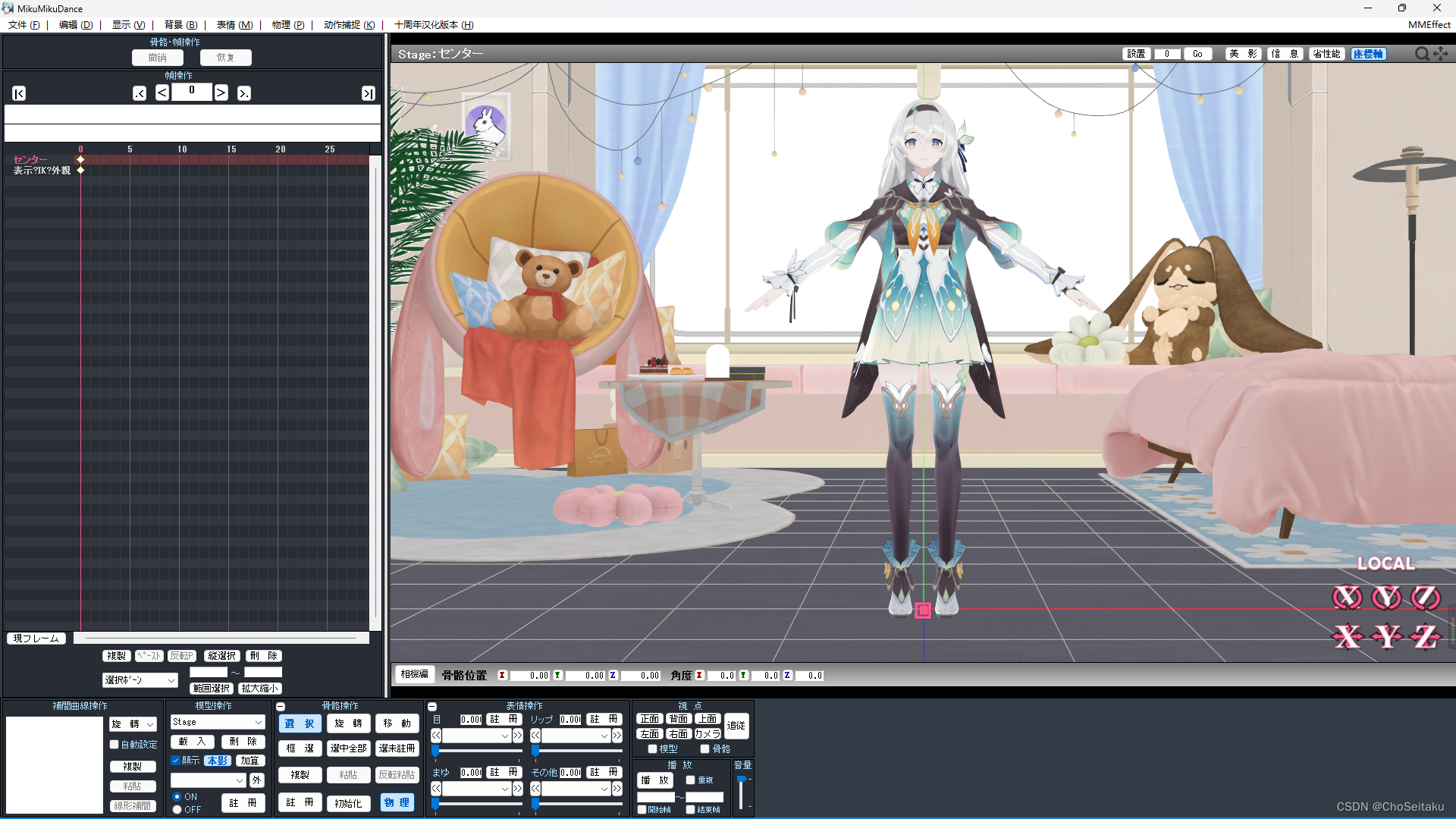Click the 播放 play button
This screenshot has height=819, width=1456.
(x=654, y=780)
